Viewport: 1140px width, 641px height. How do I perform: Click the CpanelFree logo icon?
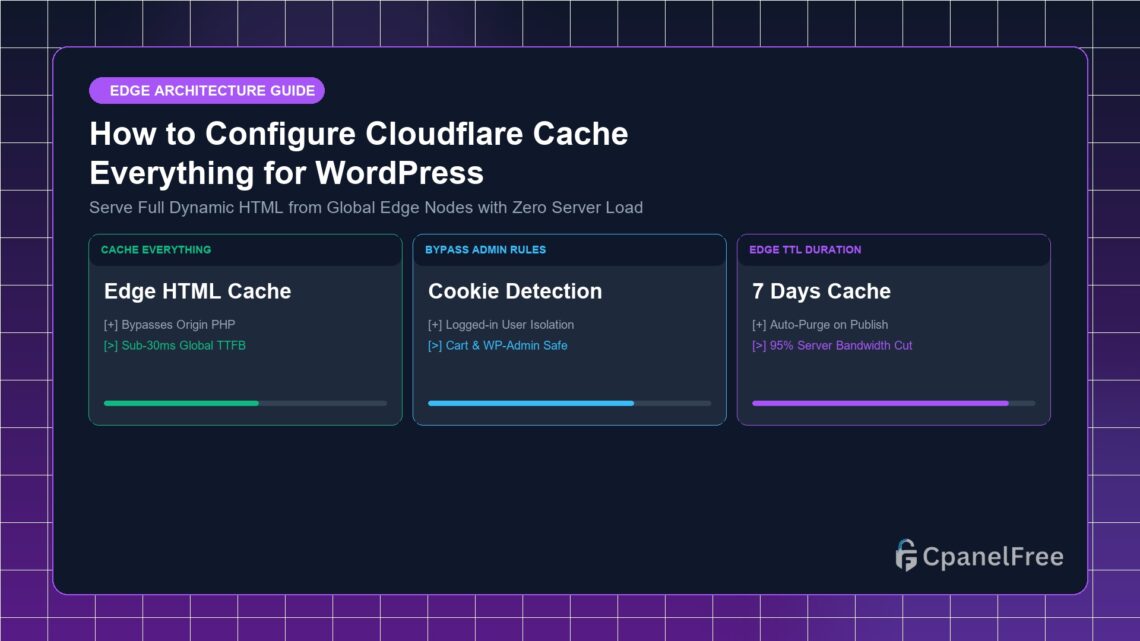[906, 555]
